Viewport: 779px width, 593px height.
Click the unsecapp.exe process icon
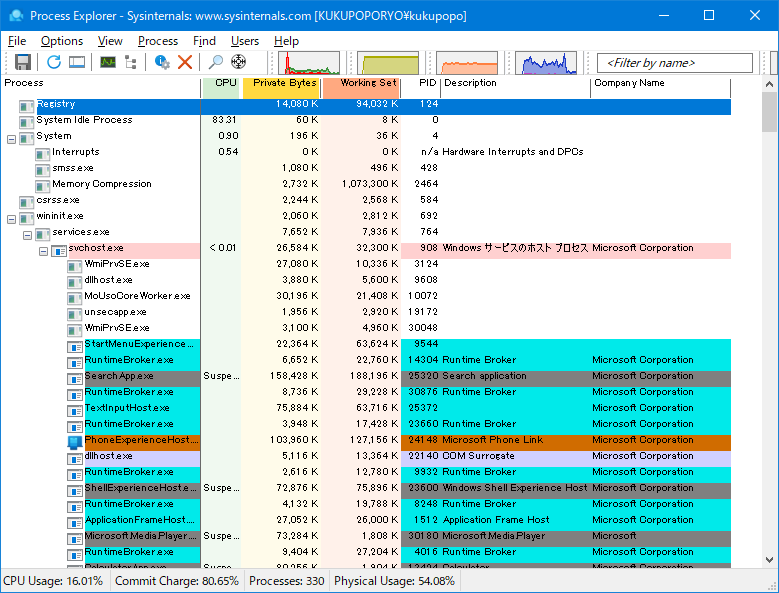tap(75, 314)
